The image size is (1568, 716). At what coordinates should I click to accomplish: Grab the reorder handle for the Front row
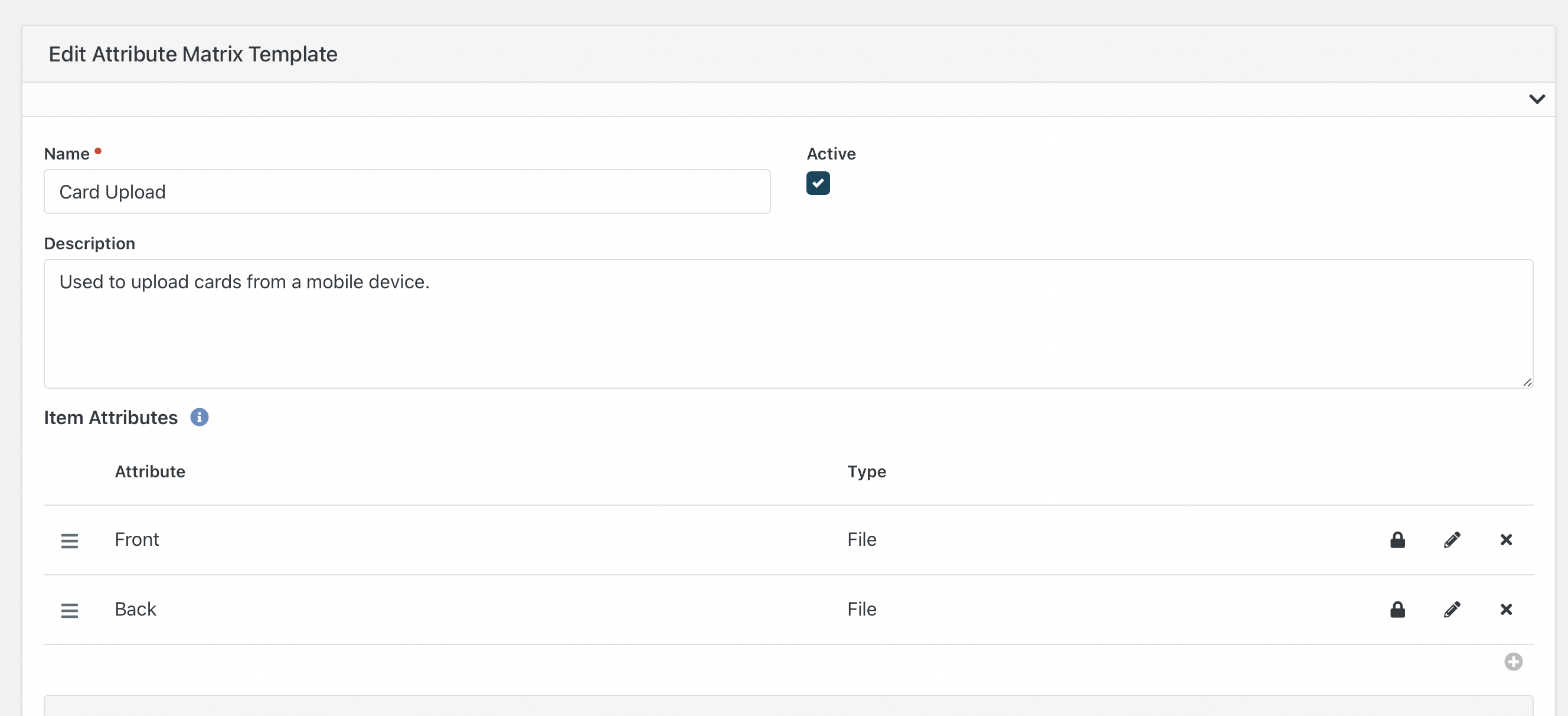pos(70,541)
